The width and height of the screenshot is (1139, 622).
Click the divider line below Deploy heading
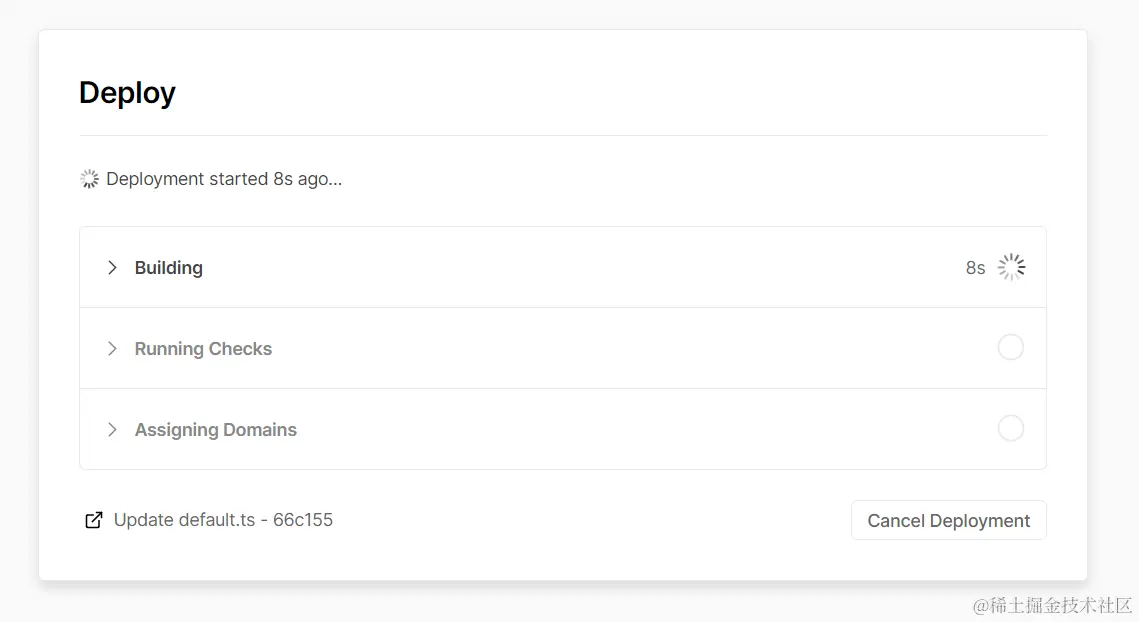(563, 135)
